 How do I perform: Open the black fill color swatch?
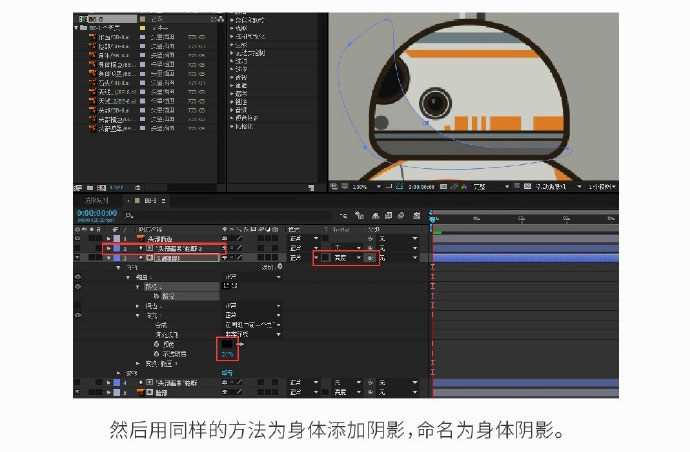pos(228,344)
